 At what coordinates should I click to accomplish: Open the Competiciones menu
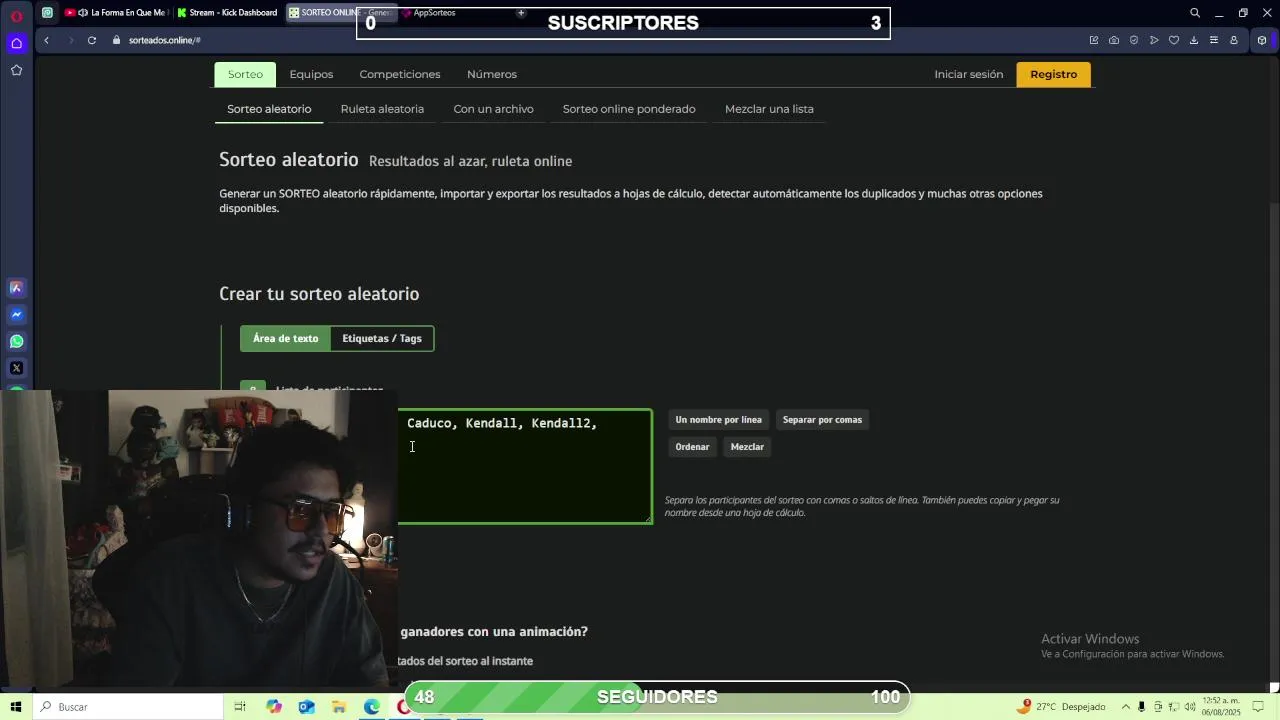coord(400,74)
